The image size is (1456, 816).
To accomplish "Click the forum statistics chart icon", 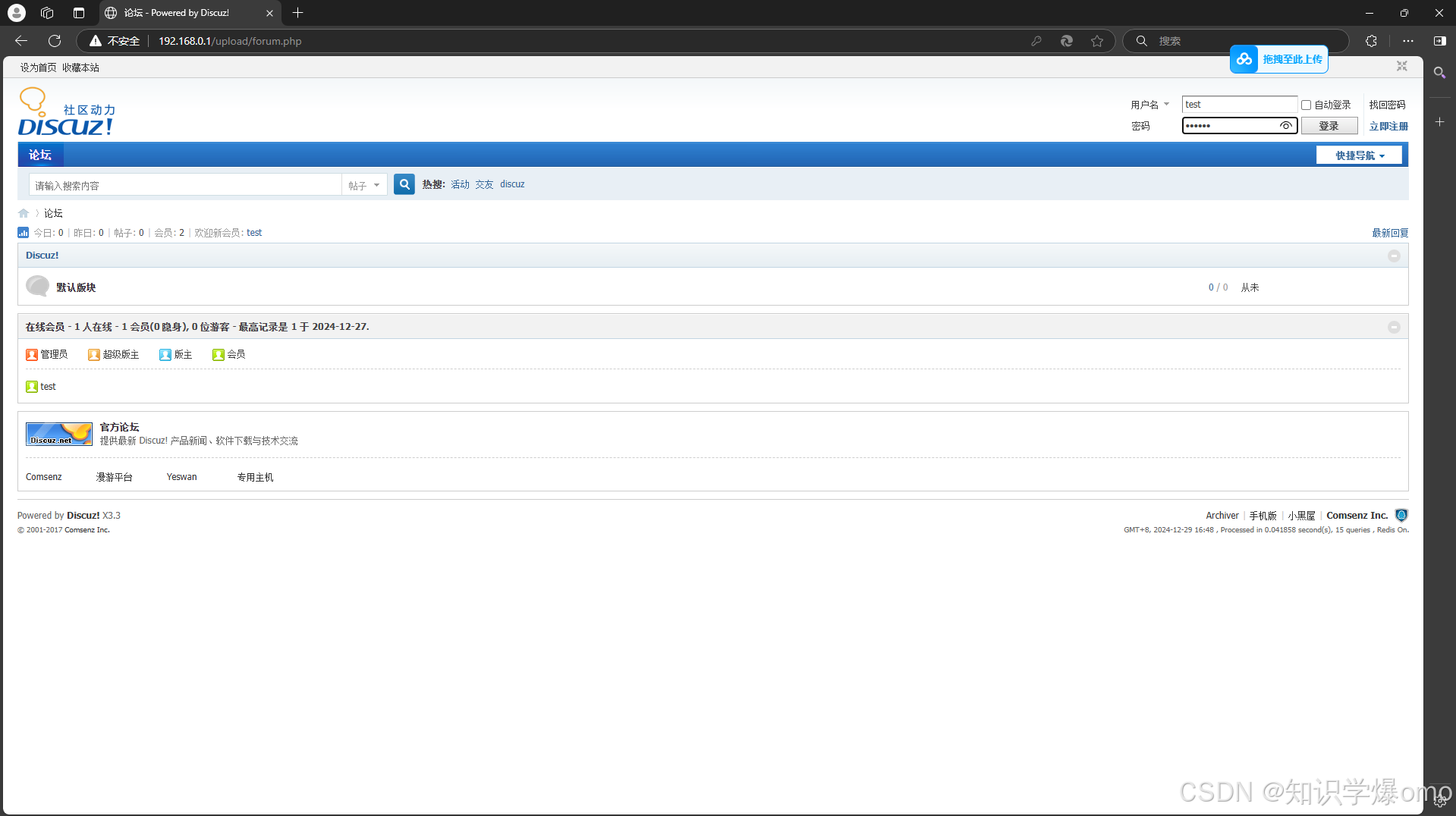I will [x=23, y=233].
